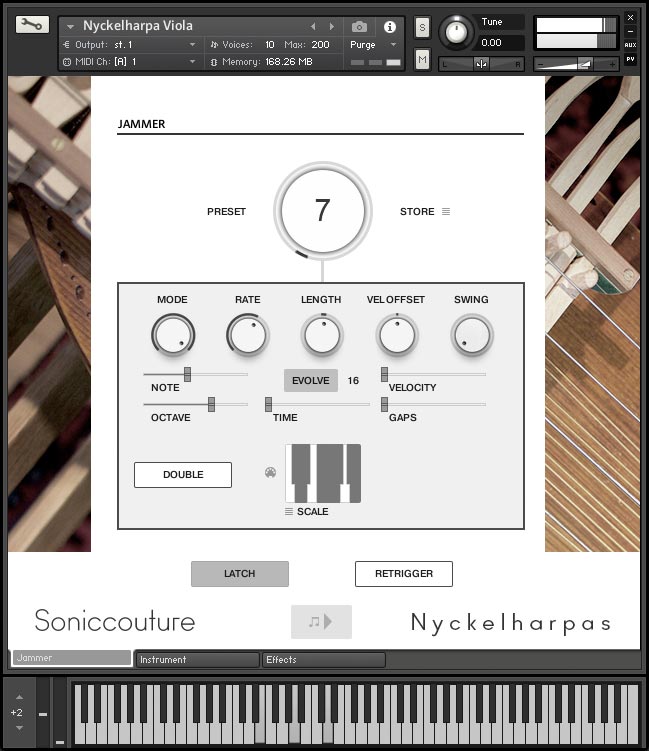The width and height of the screenshot is (649, 751).
Task: Click the NOTE slider handle
Action: (x=187, y=374)
